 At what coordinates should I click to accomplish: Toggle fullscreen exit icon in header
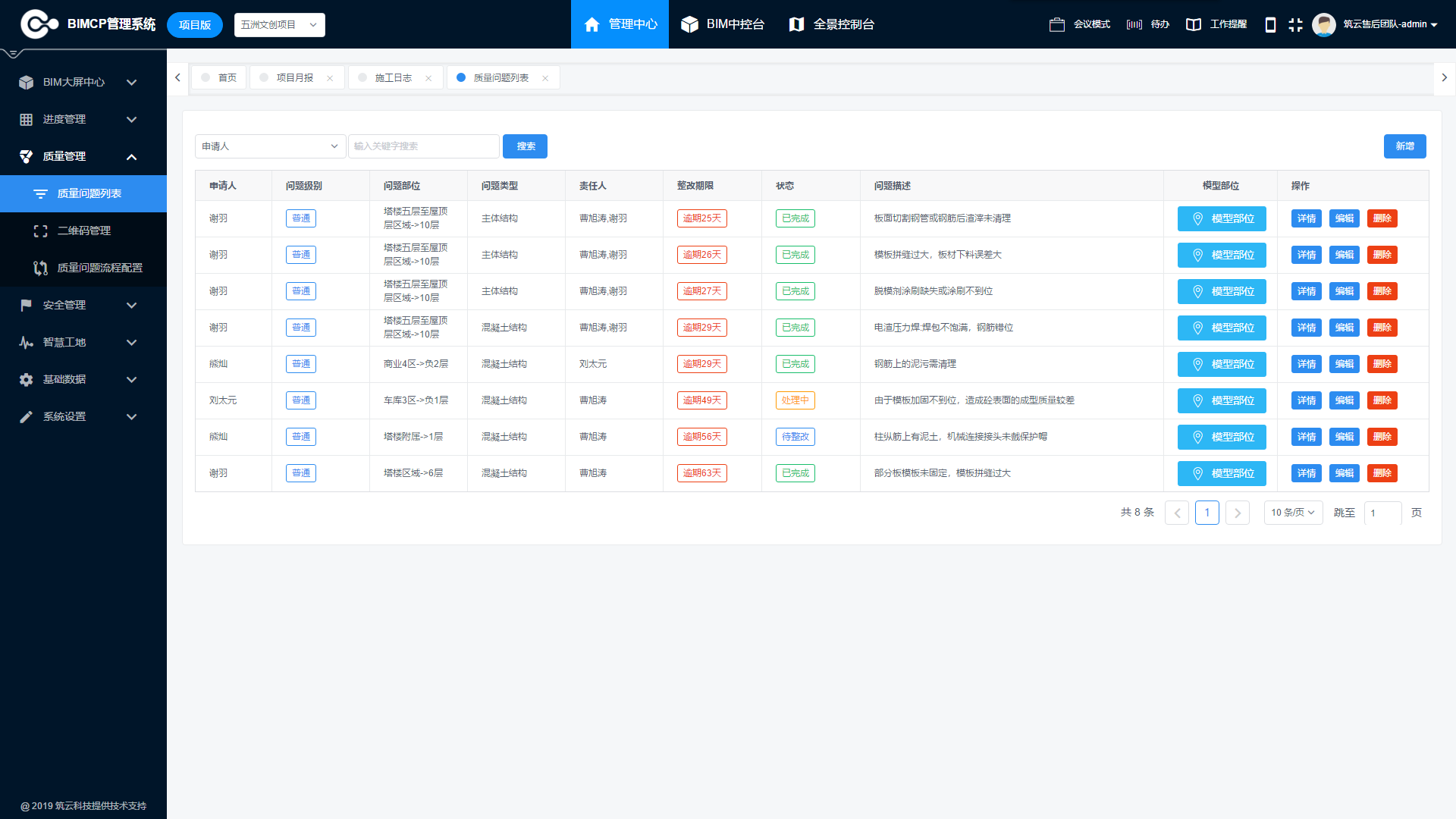(x=1295, y=24)
